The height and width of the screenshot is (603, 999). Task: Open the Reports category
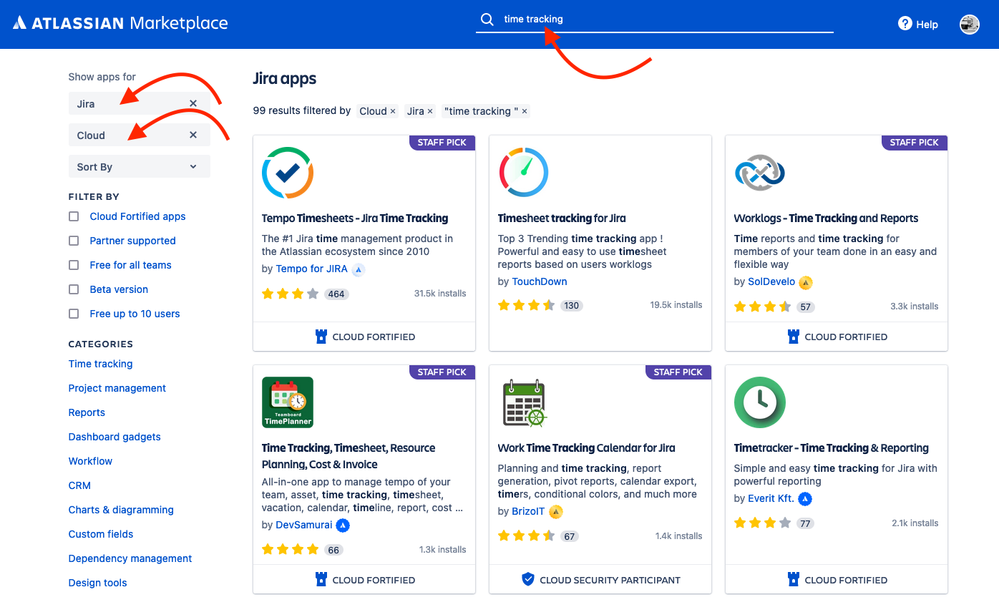[x=87, y=412]
